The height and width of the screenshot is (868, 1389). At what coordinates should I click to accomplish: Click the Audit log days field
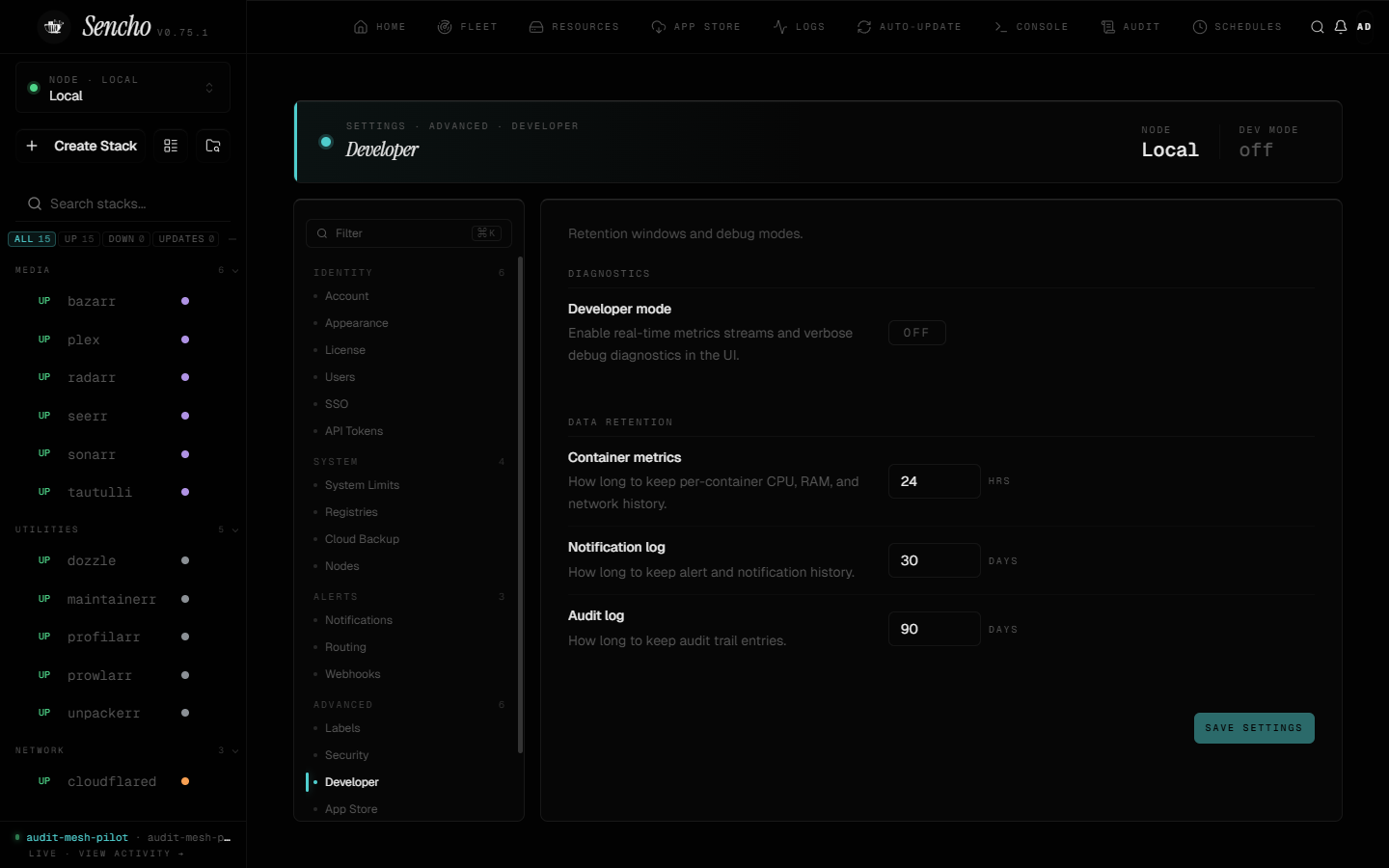pyautogui.click(x=935, y=629)
